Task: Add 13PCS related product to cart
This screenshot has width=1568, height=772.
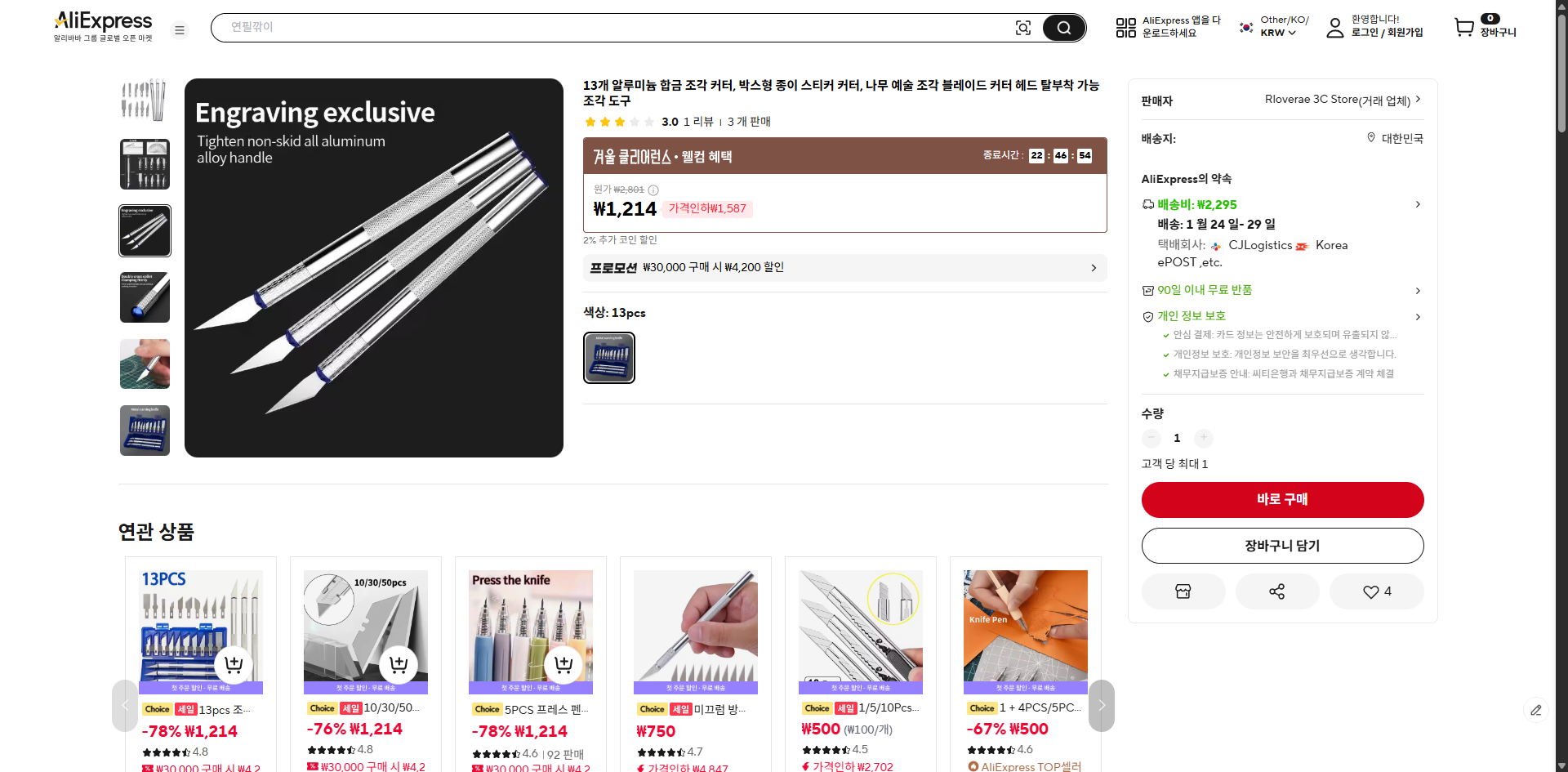Action: 234,664
